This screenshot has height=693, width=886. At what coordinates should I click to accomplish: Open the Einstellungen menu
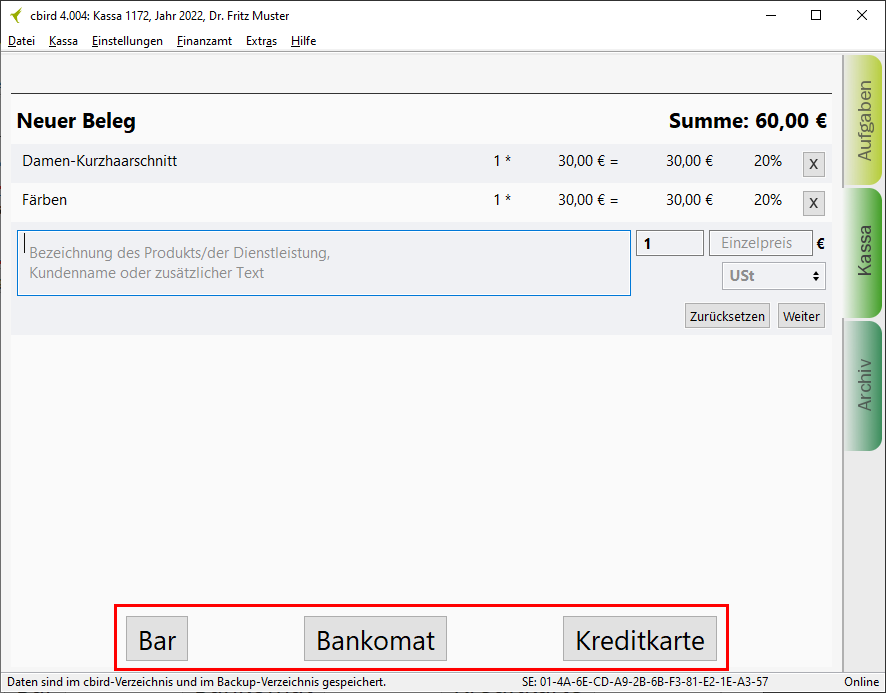pyautogui.click(x=127, y=41)
